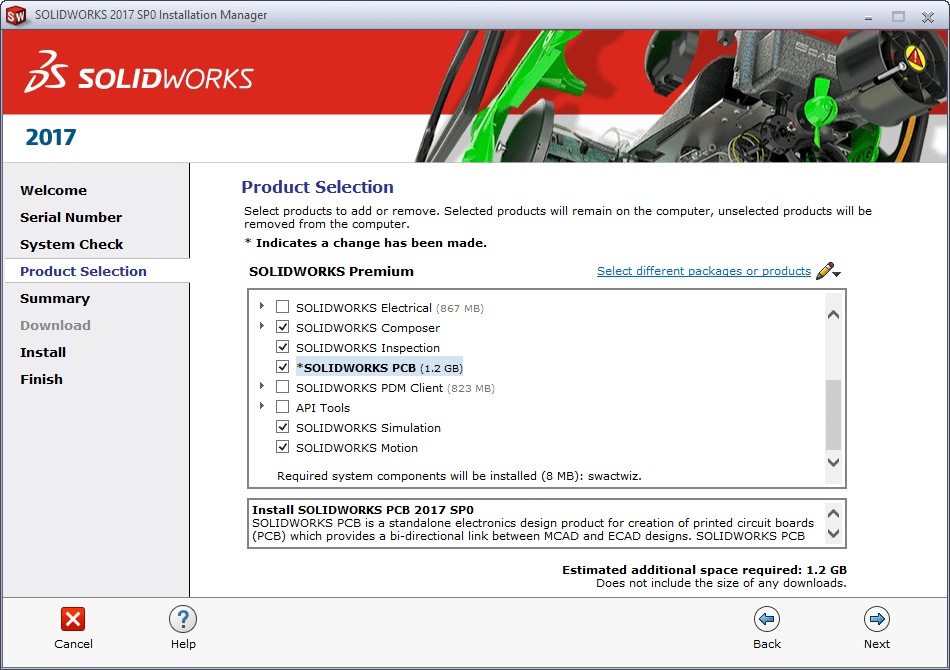Expand the SOLIDWORKS Composer tree node

263,327
